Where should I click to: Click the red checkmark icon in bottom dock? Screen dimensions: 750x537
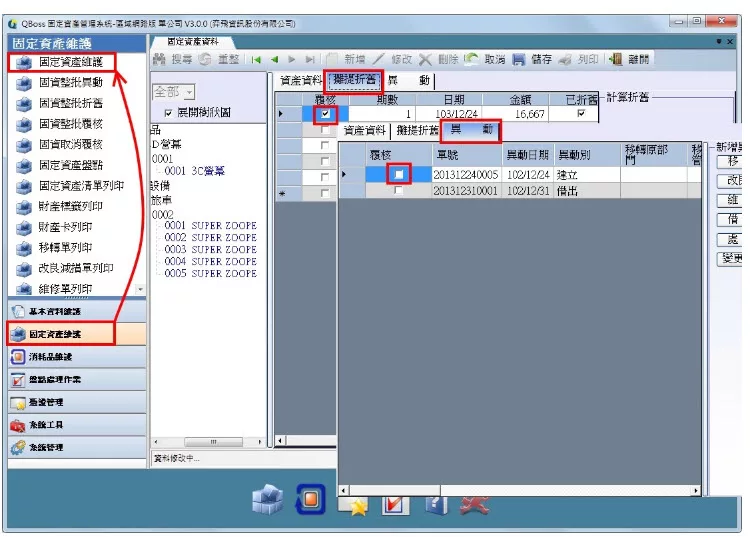395,504
